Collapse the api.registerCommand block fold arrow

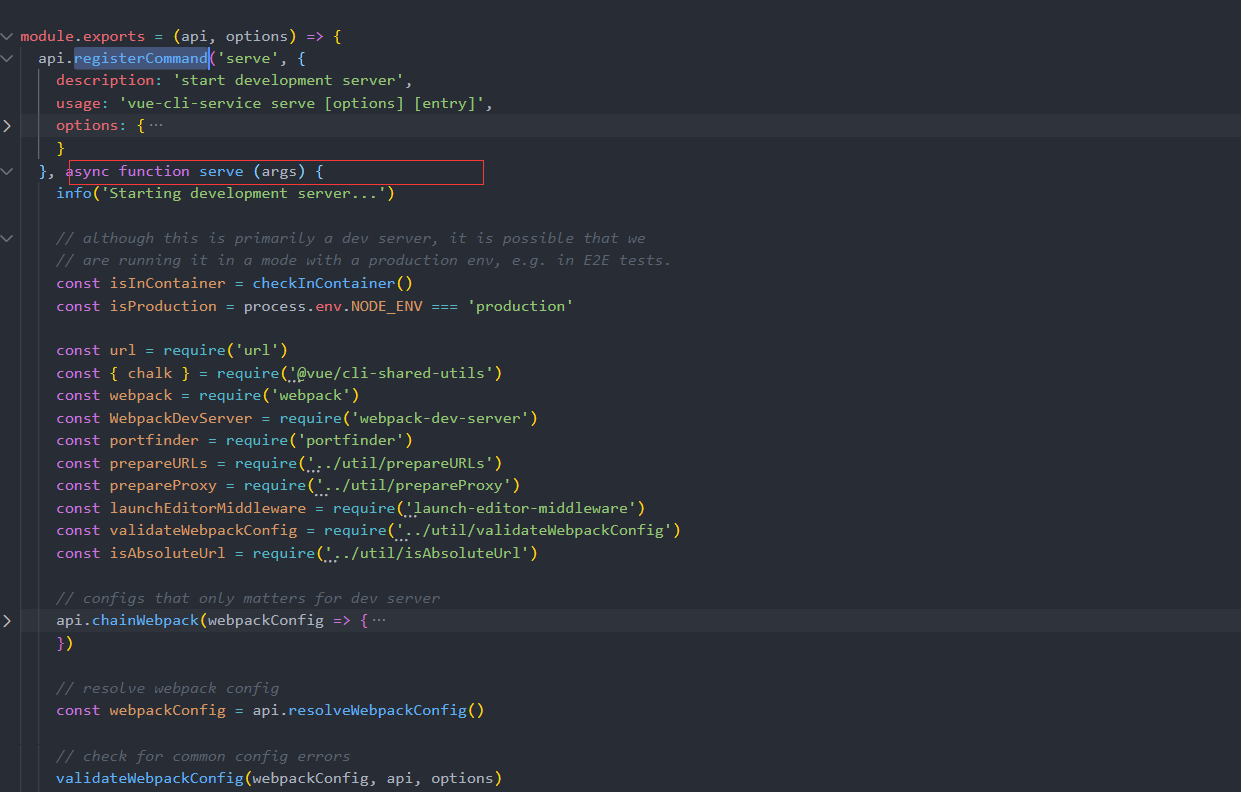coord(7,58)
